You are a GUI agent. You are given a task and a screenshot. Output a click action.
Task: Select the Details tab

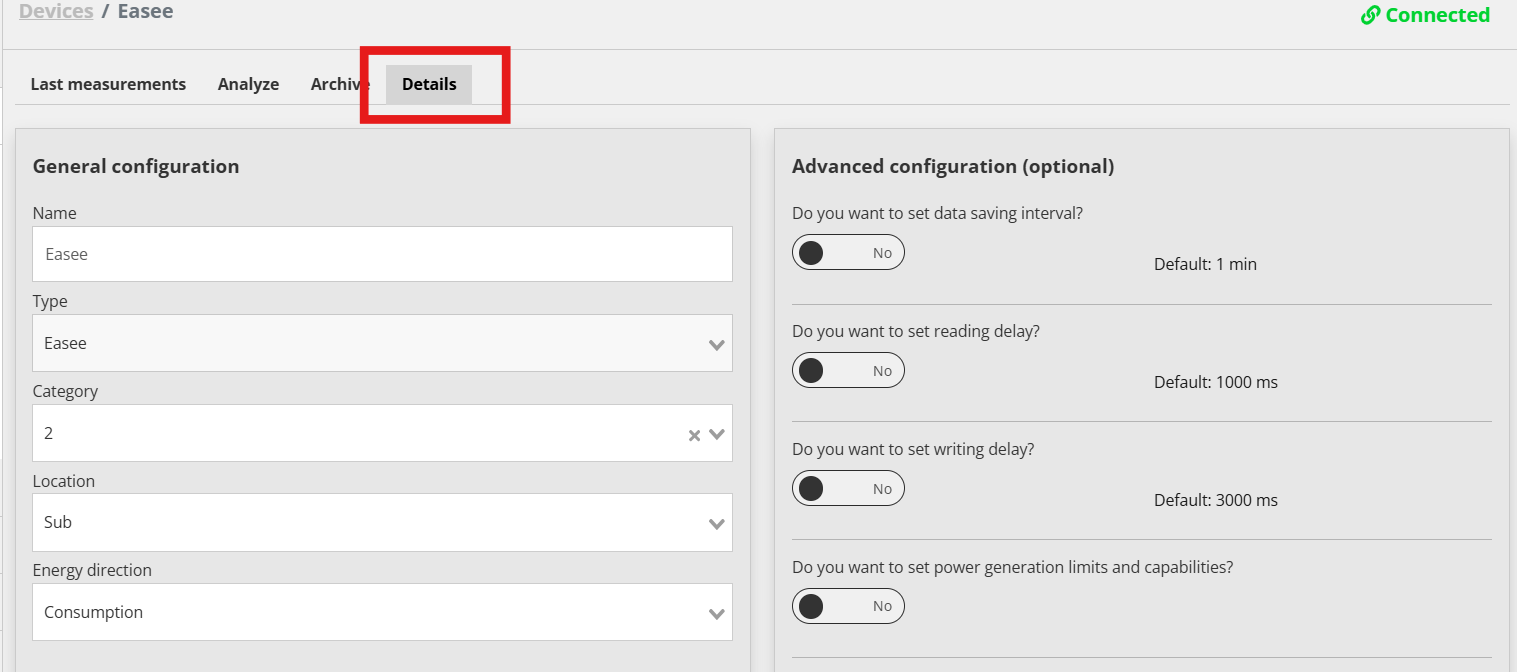coord(429,84)
